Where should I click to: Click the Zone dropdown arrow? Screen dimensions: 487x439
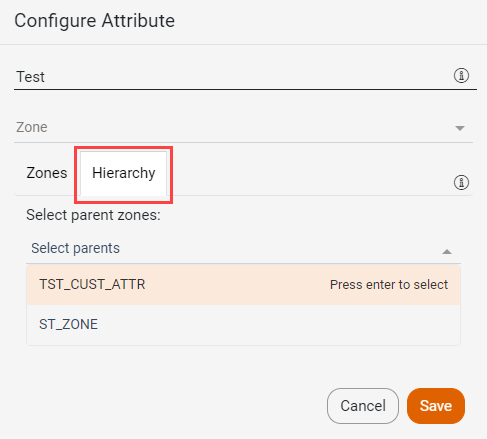[460, 128]
